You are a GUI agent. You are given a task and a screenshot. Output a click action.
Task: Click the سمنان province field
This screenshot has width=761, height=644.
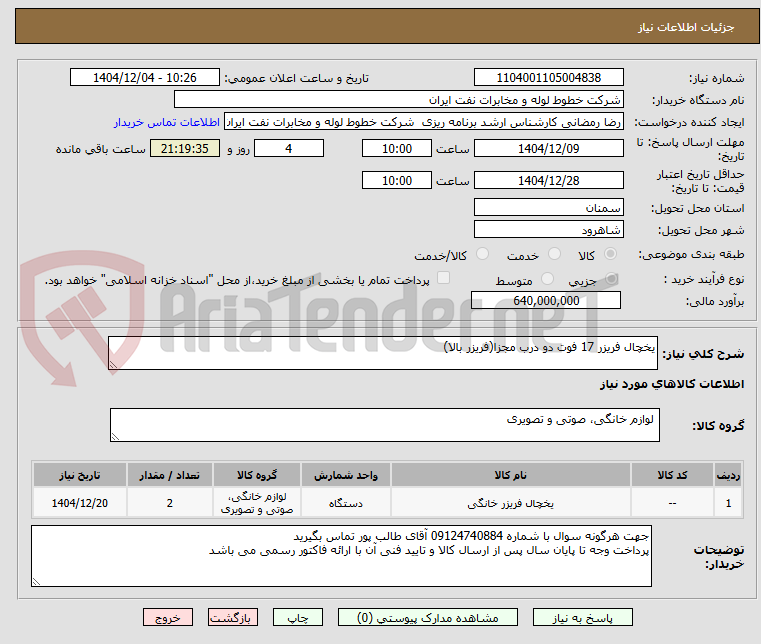tap(548, 208)
